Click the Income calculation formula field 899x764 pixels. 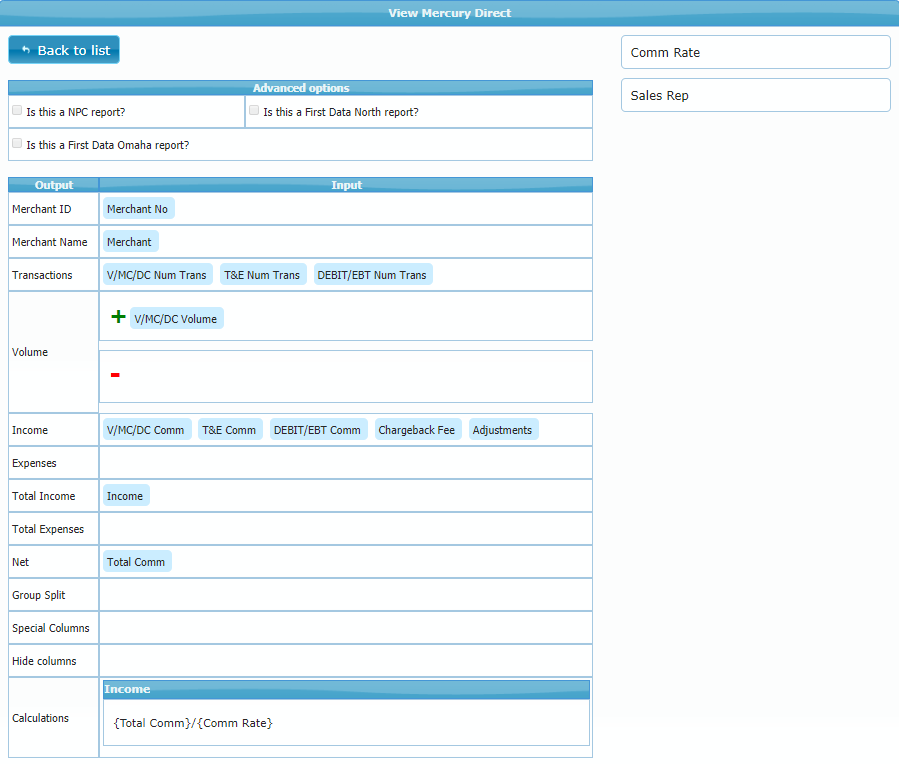(x=345, y=722)
